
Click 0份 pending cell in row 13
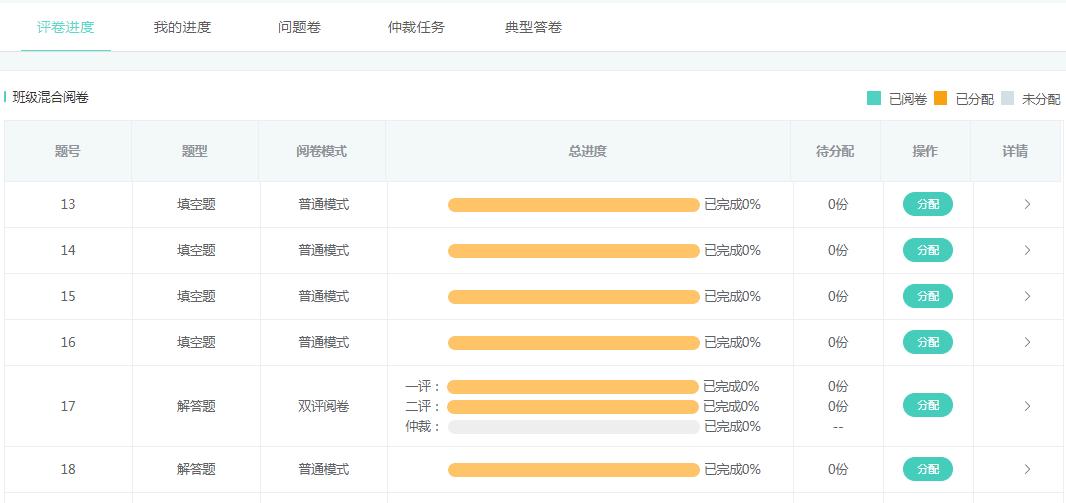coord(838,204)
